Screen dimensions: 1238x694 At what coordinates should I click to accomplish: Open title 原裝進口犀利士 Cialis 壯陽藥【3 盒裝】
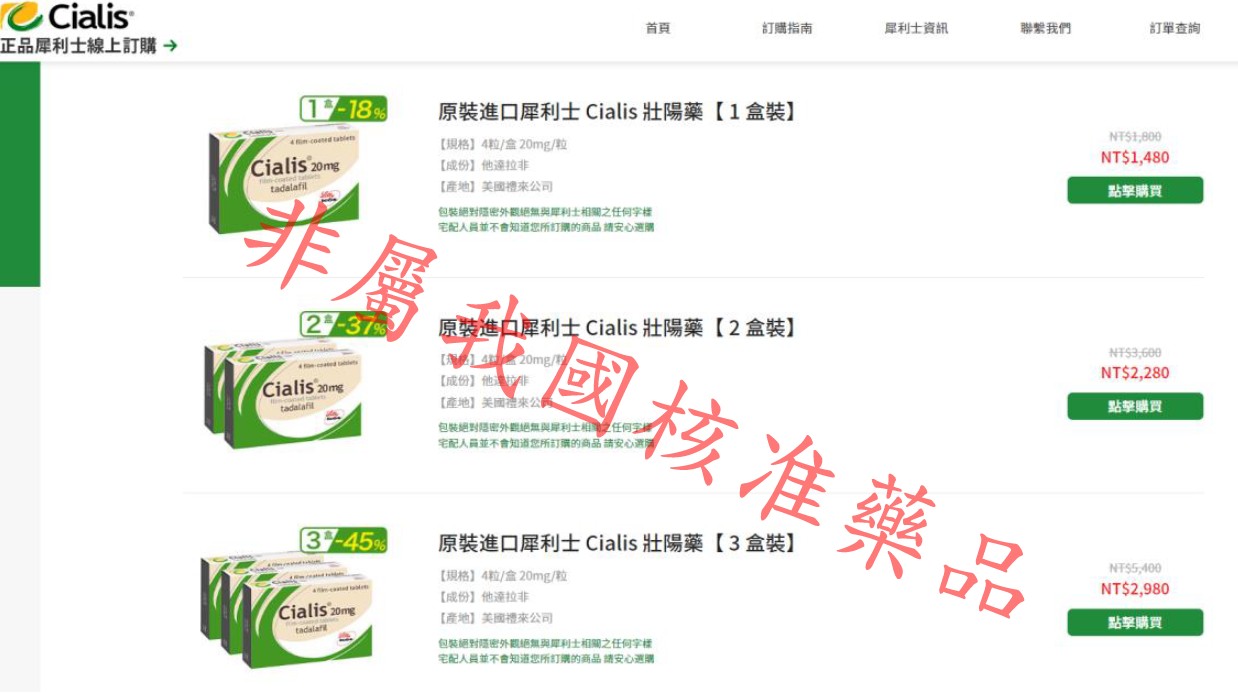(618, 543)
